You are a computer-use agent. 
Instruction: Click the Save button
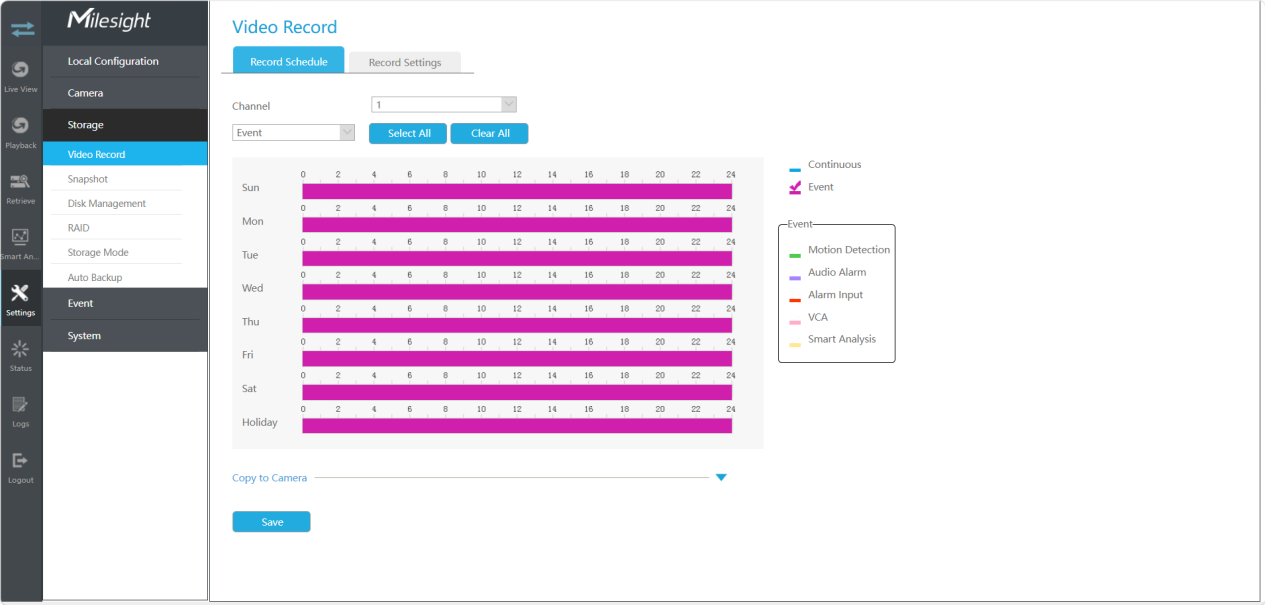272,522
